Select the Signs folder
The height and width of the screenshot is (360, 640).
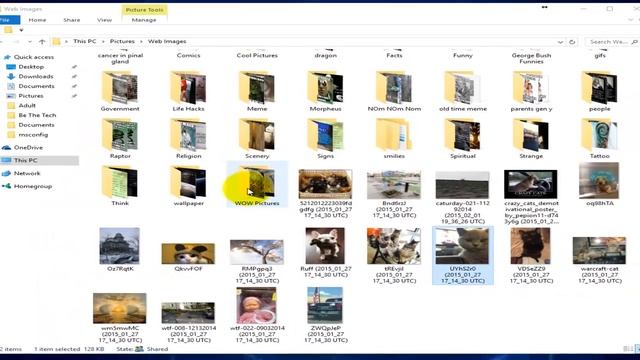pyautogui.click(x=325, y=139)
